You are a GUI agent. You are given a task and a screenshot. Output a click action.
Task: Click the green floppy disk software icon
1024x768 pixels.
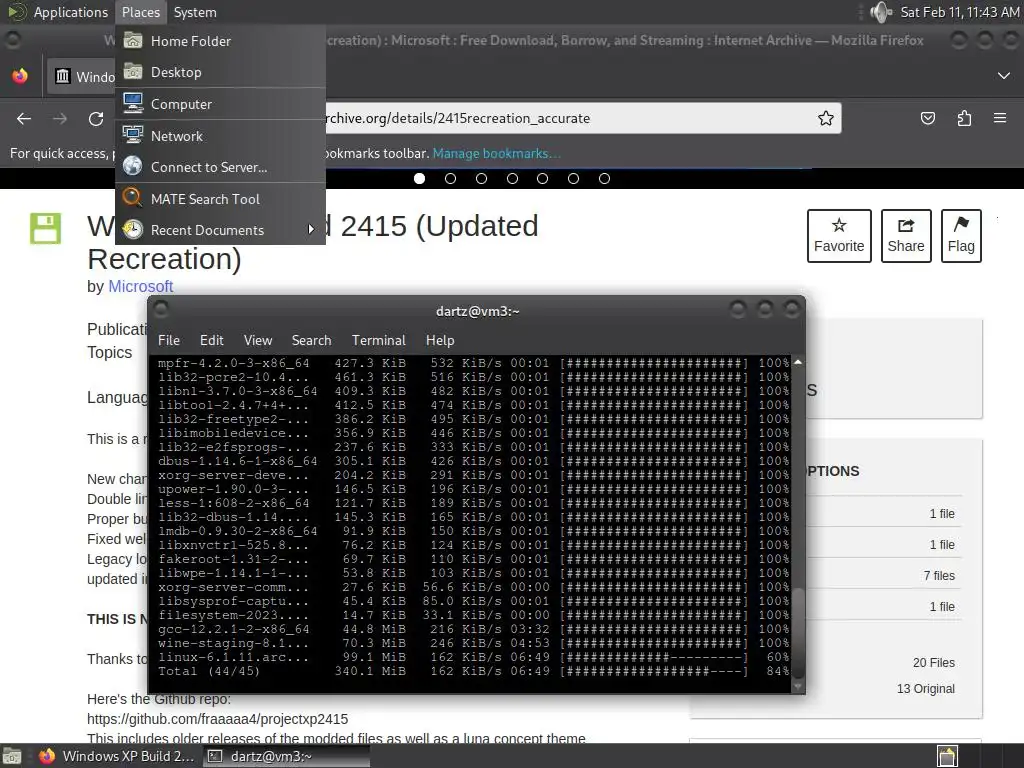(x=45, y=228)
